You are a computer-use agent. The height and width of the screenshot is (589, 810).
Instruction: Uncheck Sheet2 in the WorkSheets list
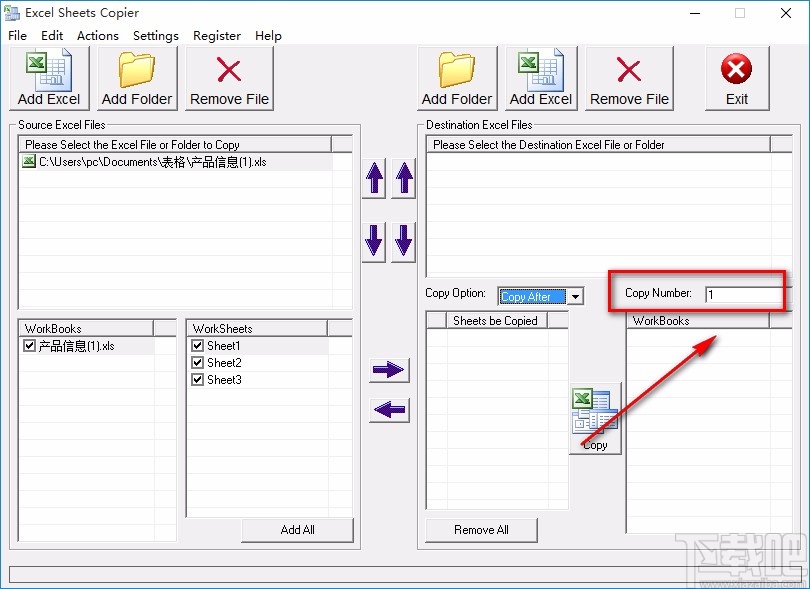(x=197, y=362)
